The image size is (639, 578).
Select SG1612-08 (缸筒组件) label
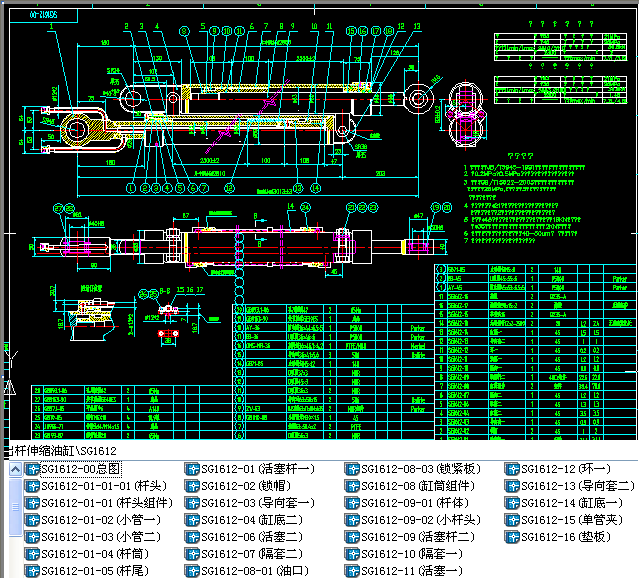tap(418, 486)
